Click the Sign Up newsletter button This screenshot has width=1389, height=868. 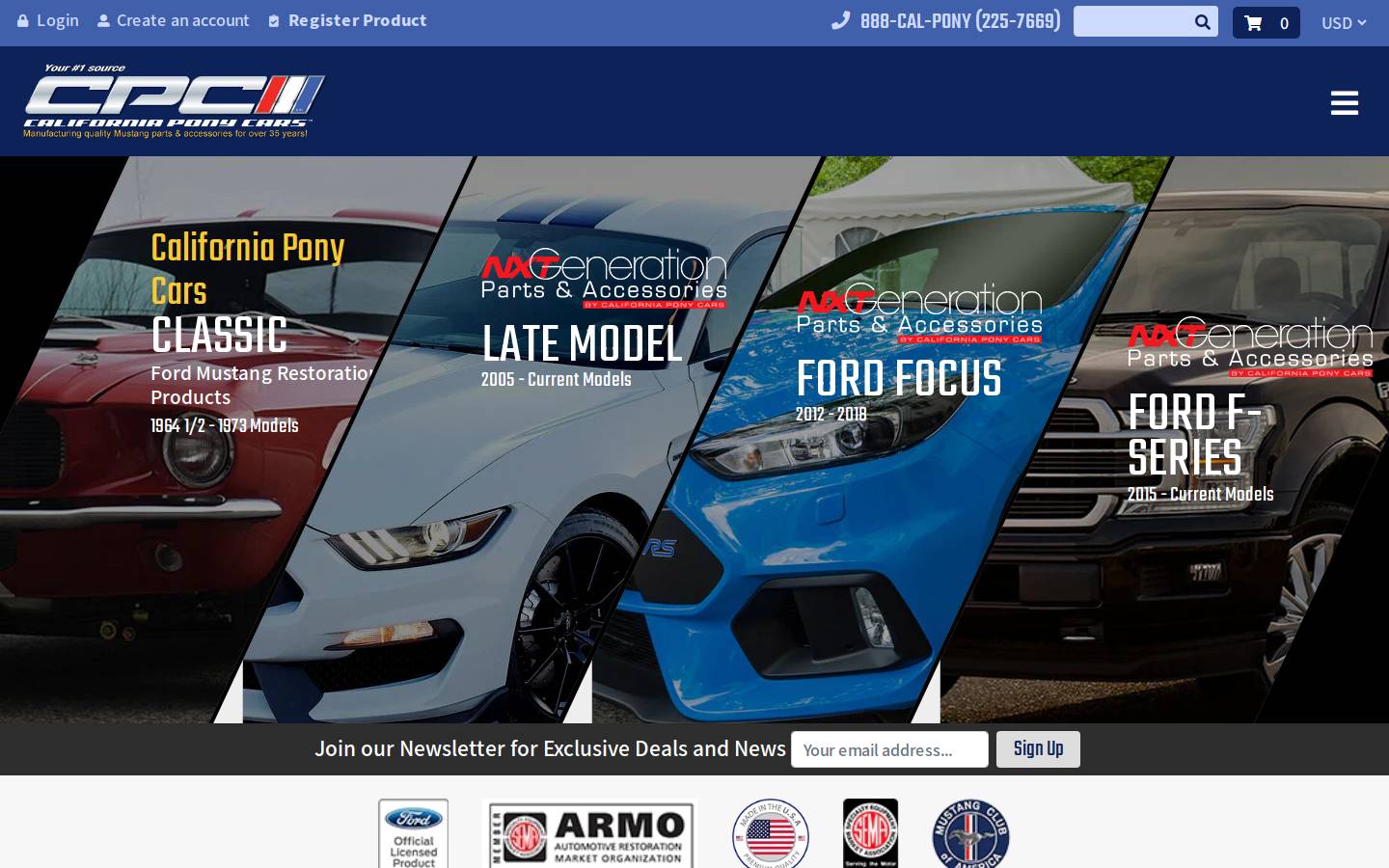click(x=1038, y=749)
